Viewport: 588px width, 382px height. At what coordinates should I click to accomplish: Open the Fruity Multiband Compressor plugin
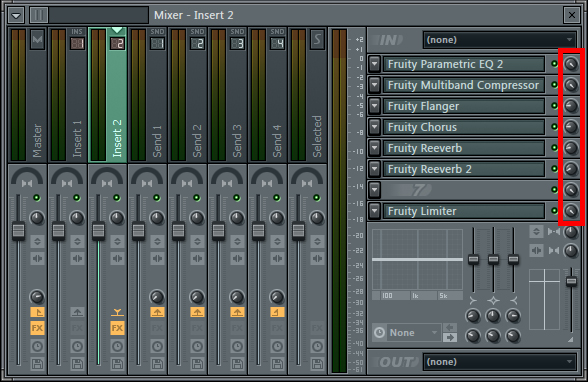click(x=464, y=85)
